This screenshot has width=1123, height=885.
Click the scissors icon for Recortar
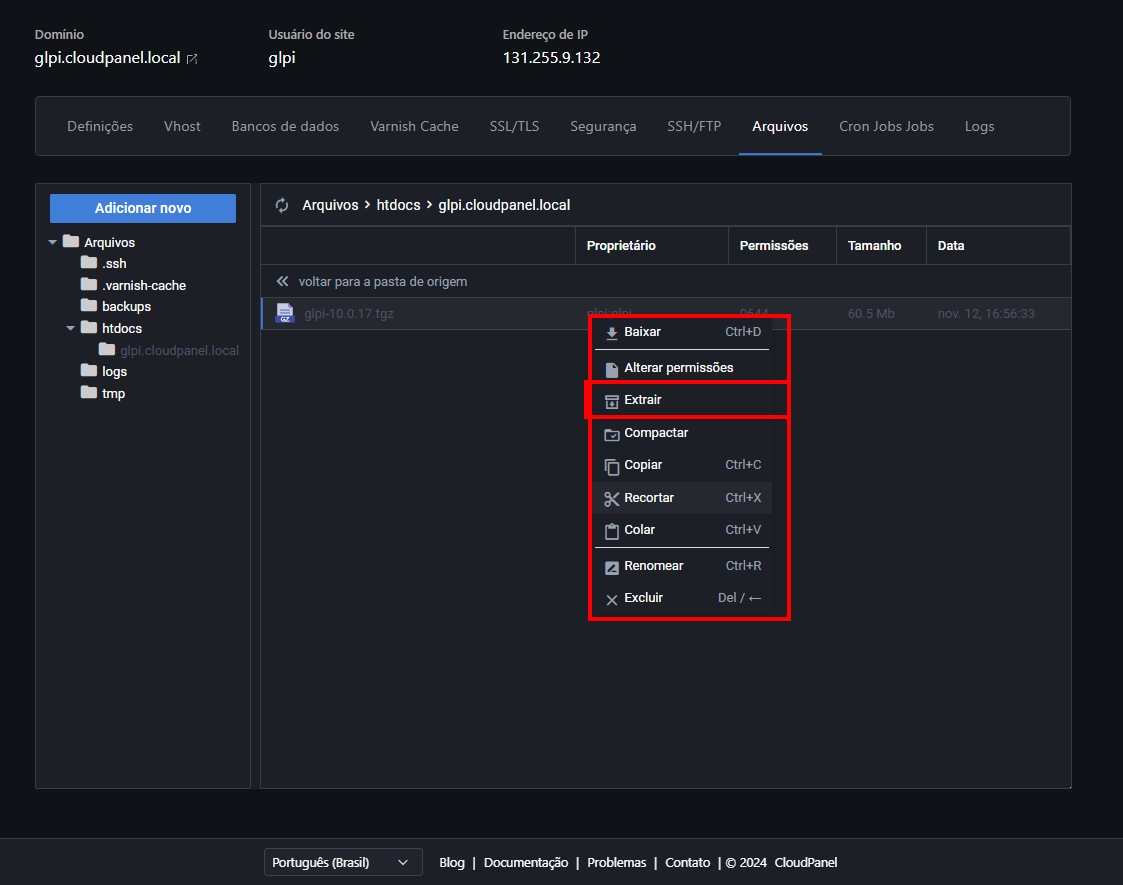click(x=612, y=498)
